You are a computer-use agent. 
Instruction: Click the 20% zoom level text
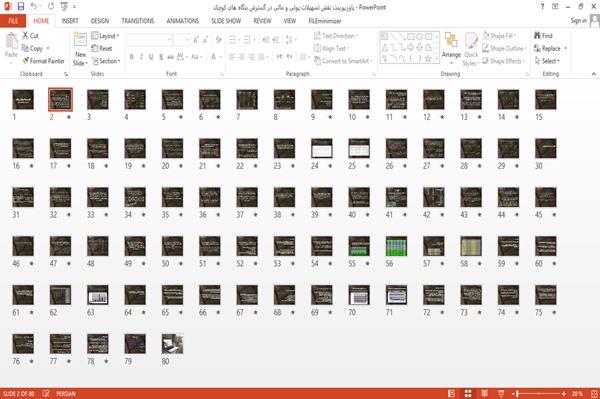point(577,394)
